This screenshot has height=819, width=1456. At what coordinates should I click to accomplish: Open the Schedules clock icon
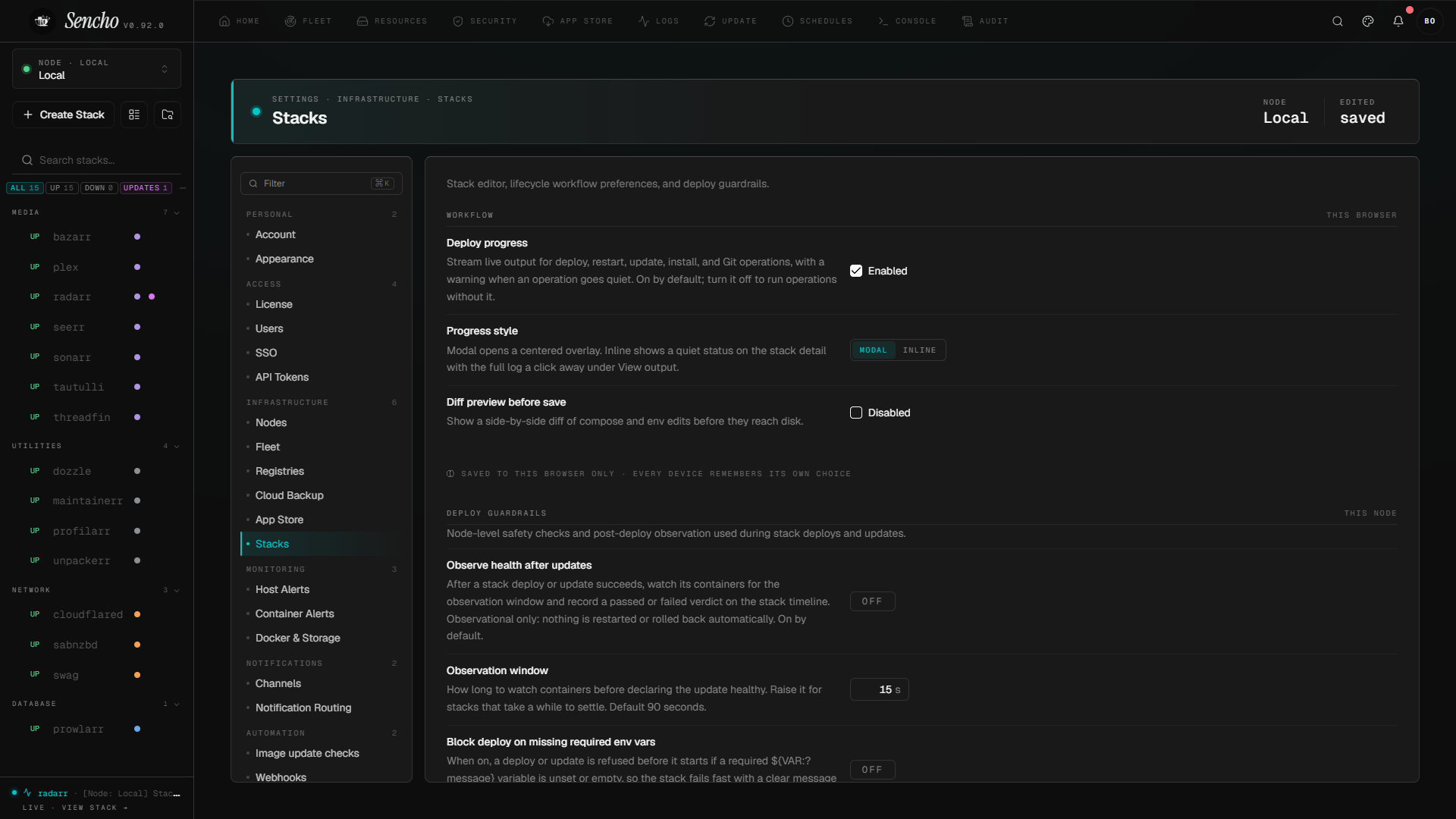click(788, 21)
